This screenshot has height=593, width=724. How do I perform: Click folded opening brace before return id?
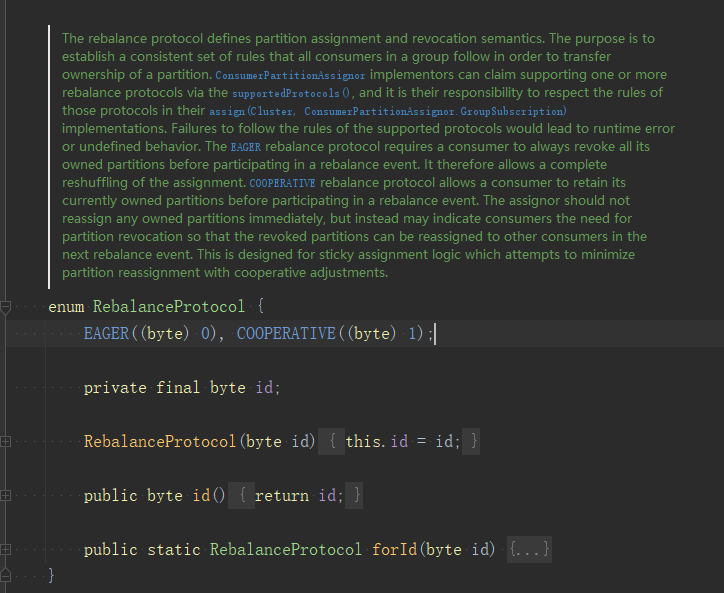[243, 496]
